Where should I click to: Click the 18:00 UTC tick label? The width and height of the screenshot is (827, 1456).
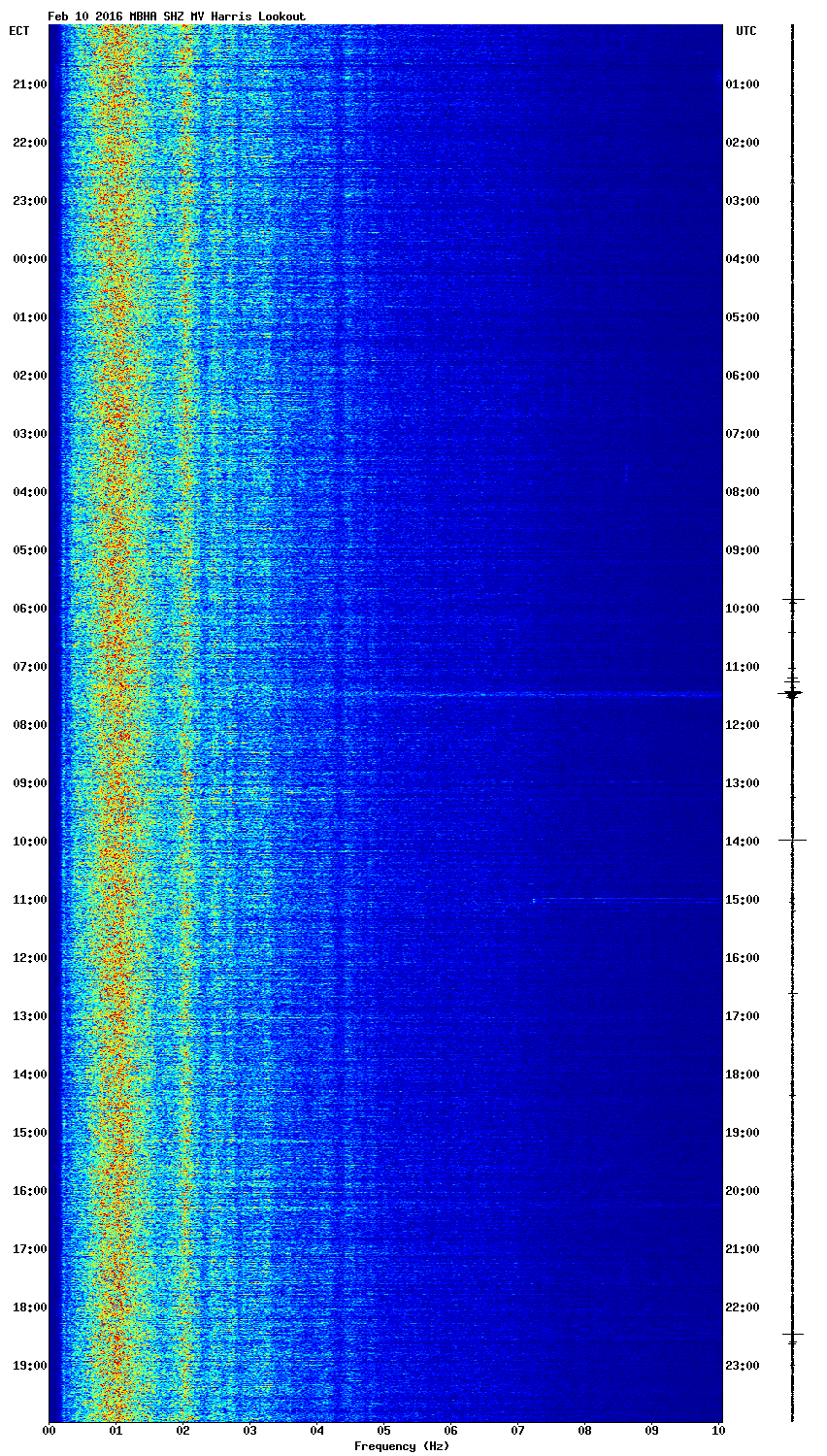click(x=743, y=1075)
